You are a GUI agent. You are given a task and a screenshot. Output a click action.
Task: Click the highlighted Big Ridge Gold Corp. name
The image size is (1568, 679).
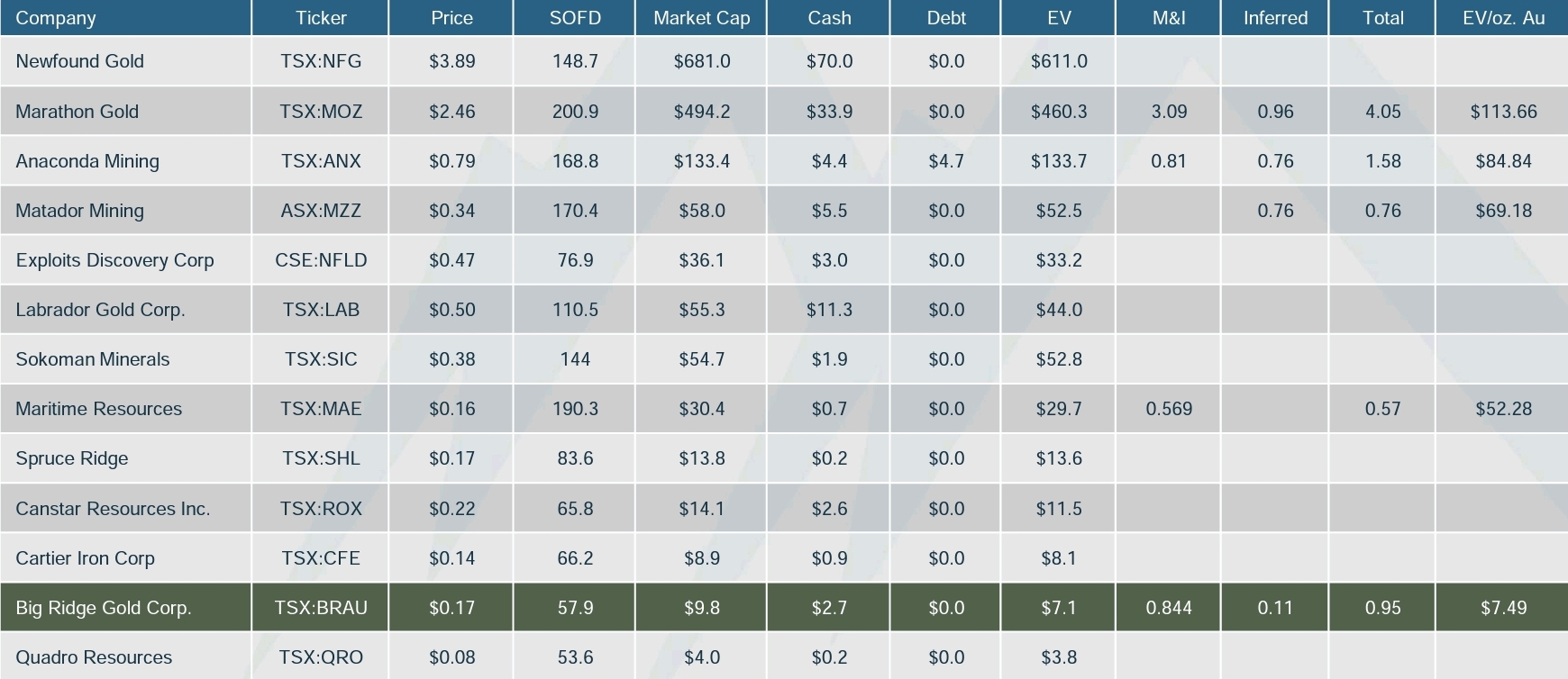tap(104, 608)
